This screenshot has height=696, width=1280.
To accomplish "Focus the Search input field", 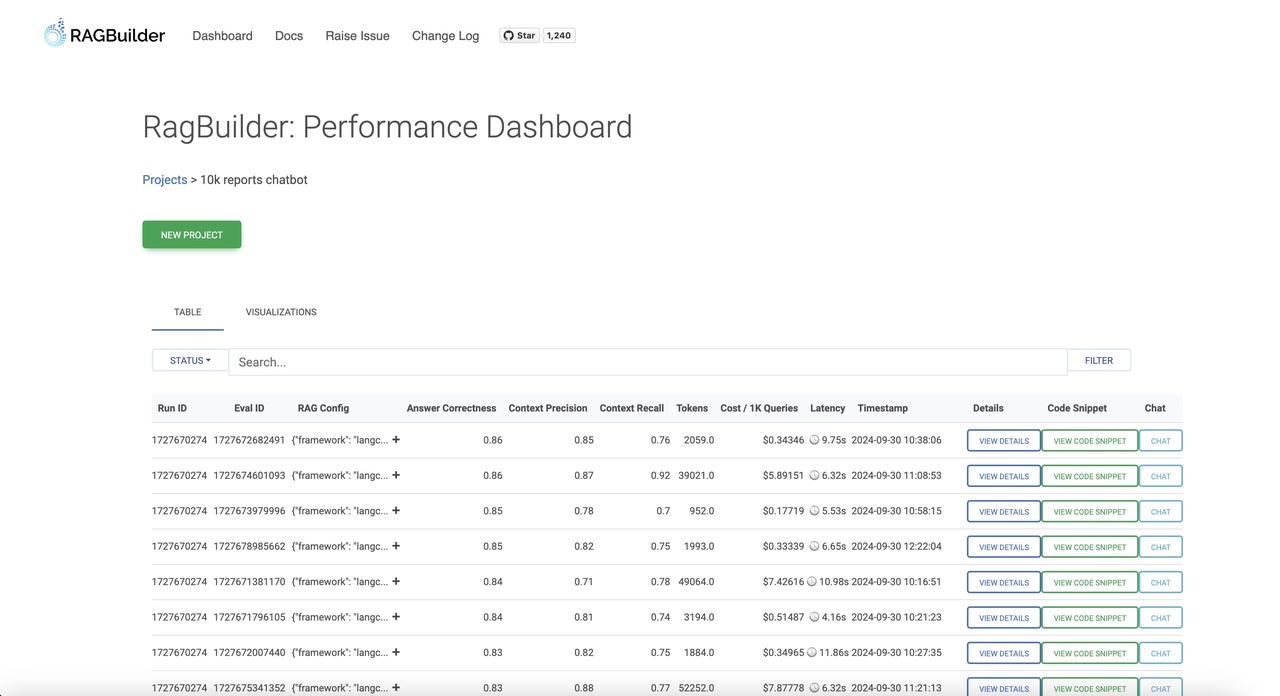I will point(648,362).
